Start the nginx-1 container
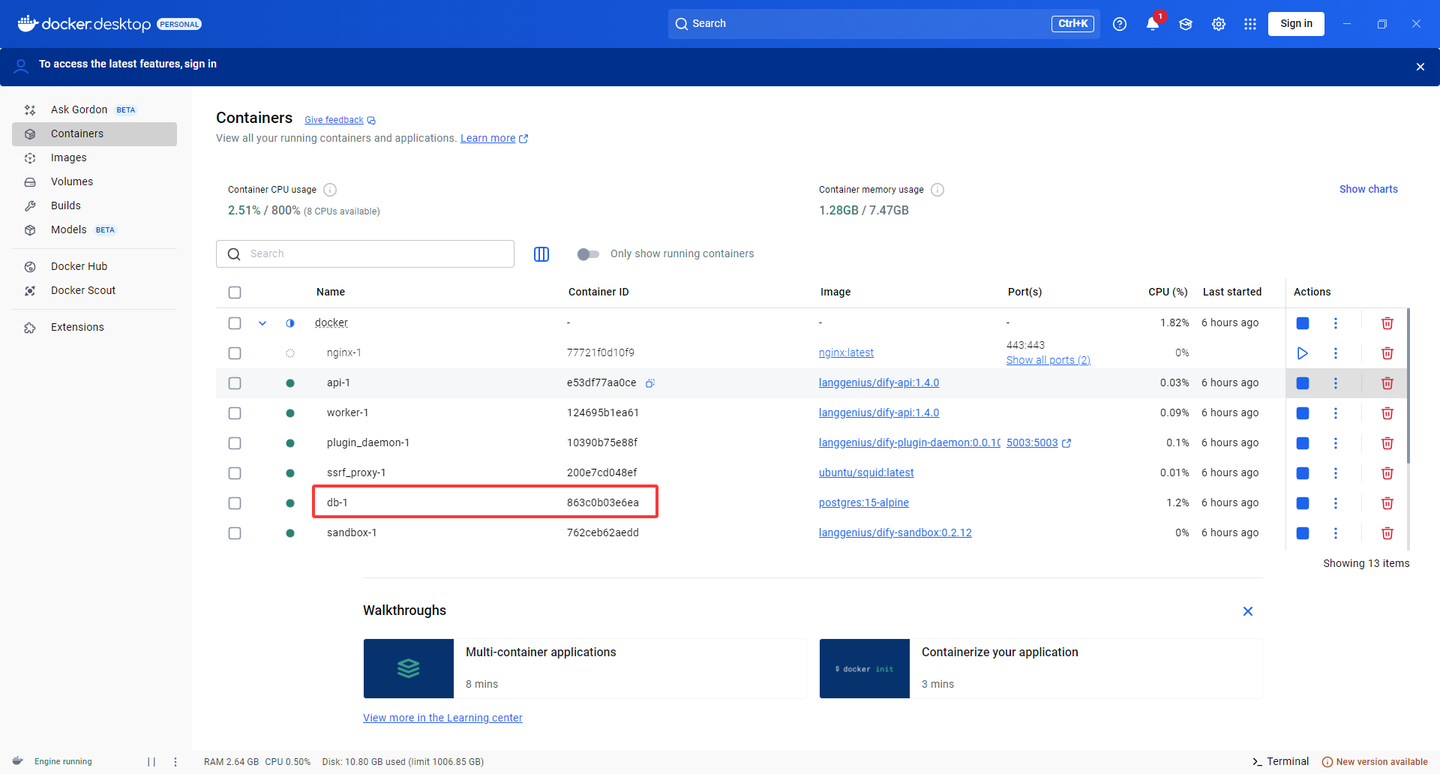The image size is (1440, 774). pyautogui.click(x=1302, y=353)
